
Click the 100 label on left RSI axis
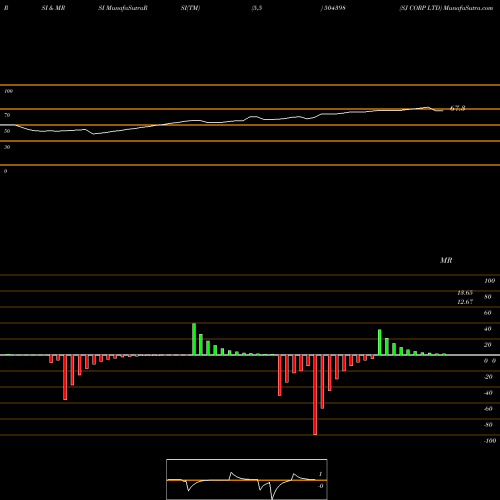coord(8,91)
